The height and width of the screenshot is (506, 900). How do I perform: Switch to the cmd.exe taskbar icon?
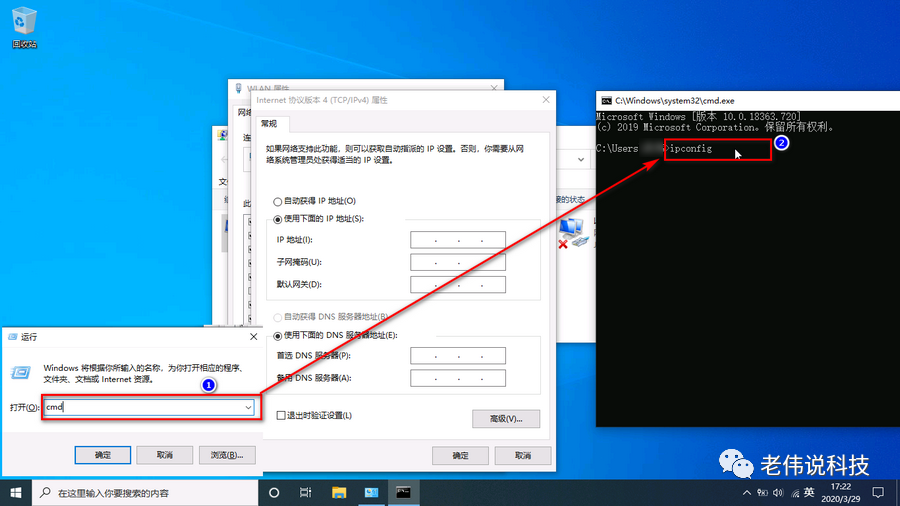click(x=404, y=493)
